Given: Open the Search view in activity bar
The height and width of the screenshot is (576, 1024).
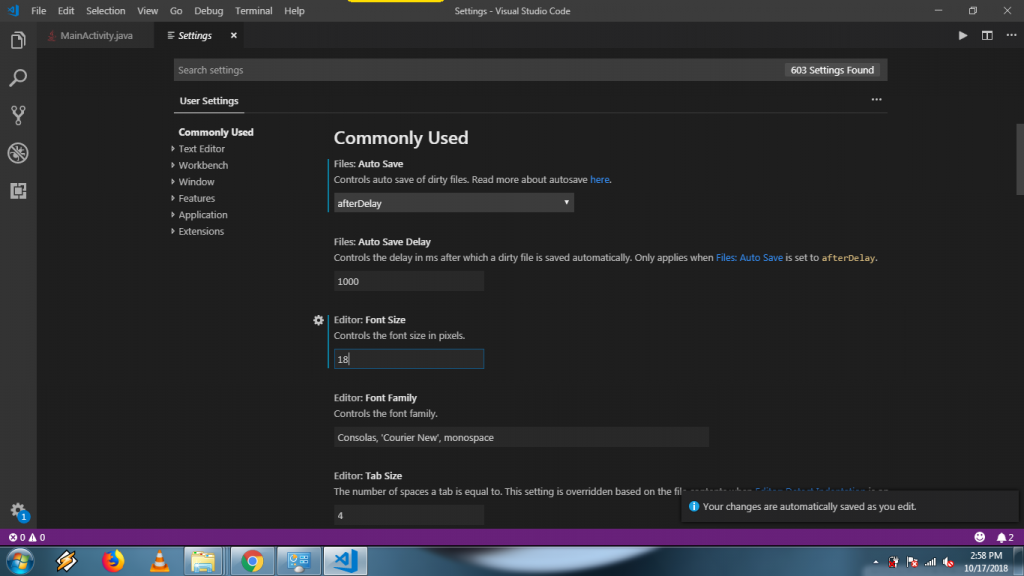Looking at the screenshot, I should coord(18,78).
